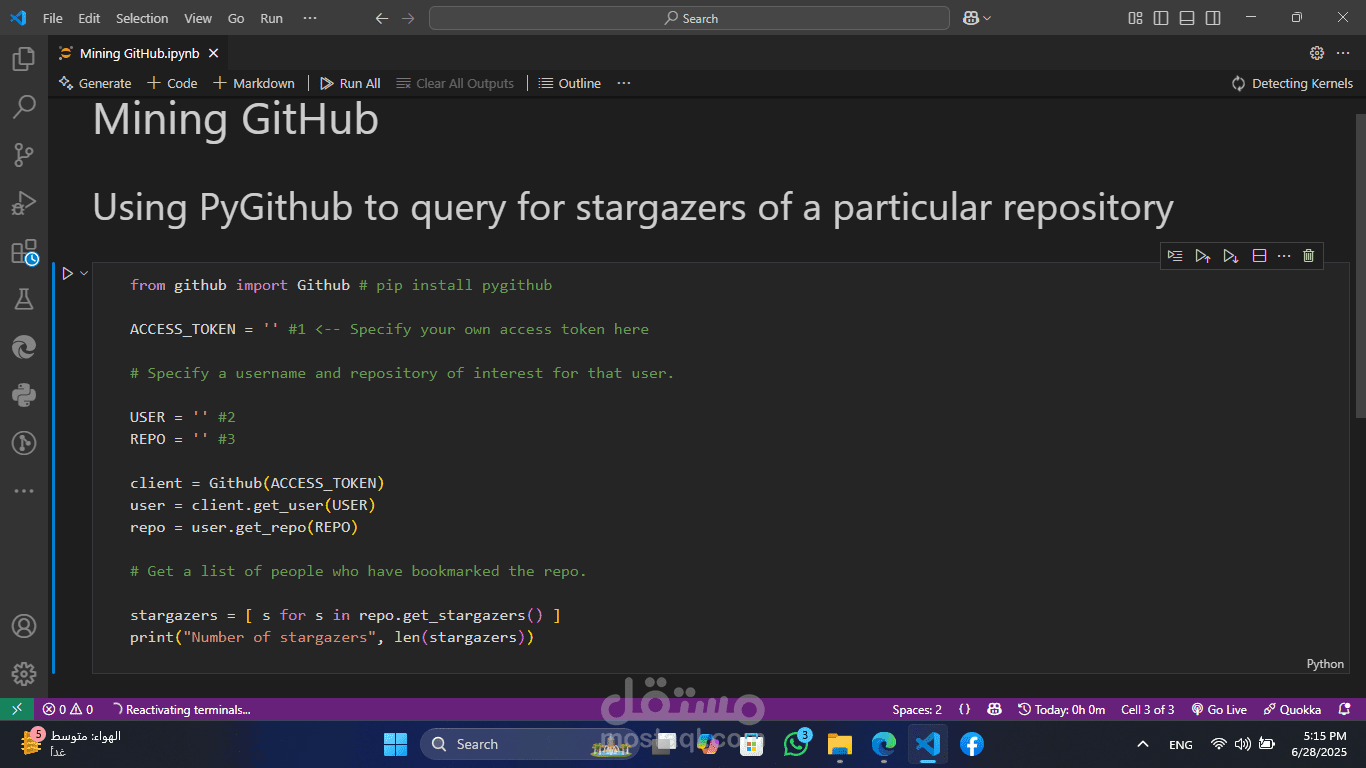Open File Explorer from the taskbar
The image size is (1366, 768).
(x=840, y=744)
